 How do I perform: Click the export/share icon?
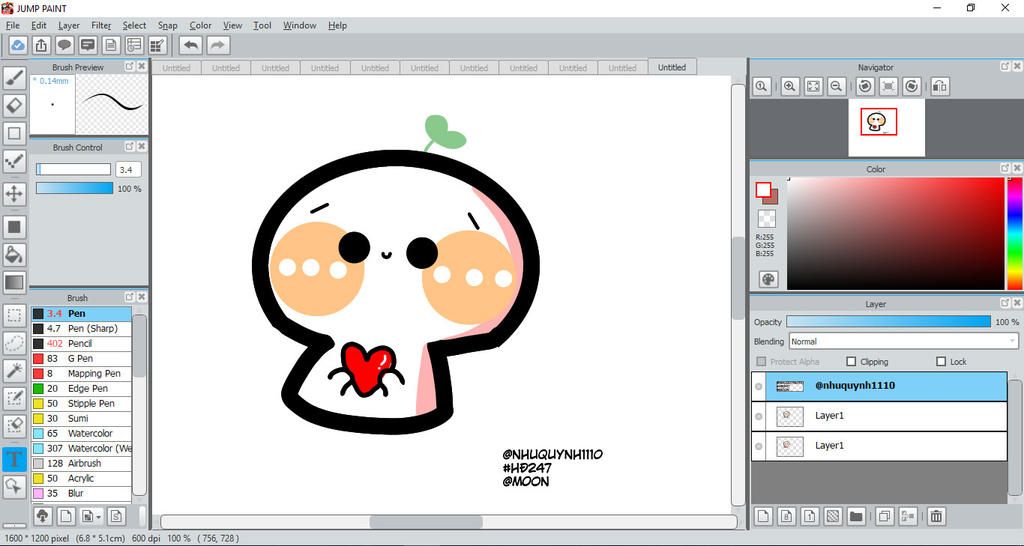click(41, 45)
